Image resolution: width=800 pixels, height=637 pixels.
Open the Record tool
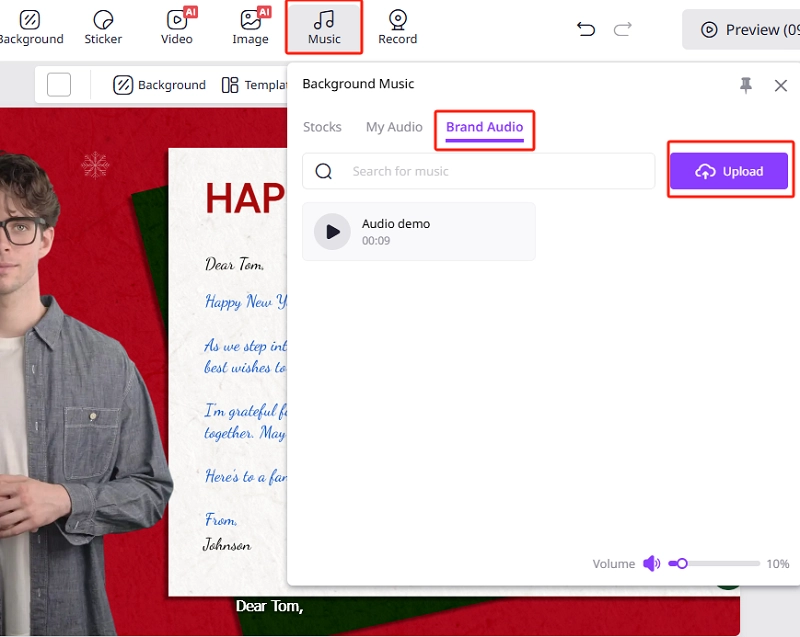[397, 28]
